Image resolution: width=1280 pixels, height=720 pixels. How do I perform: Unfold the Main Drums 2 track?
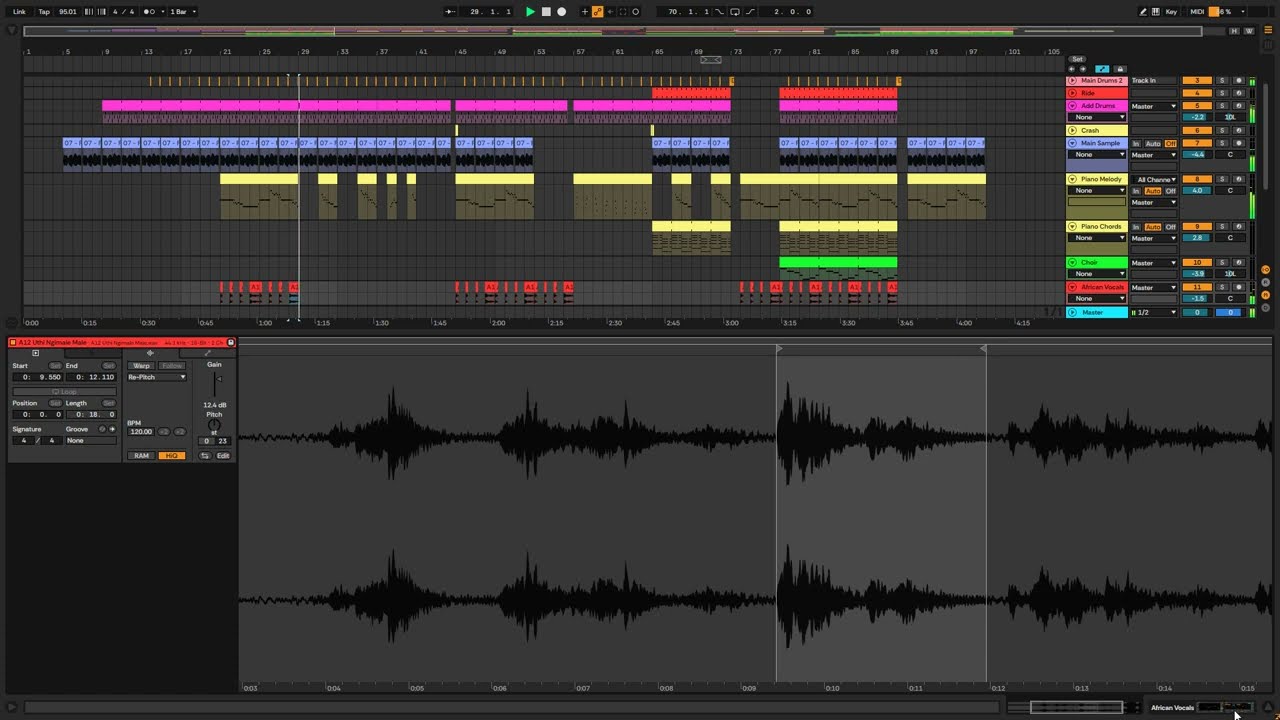click(1072, 80)
